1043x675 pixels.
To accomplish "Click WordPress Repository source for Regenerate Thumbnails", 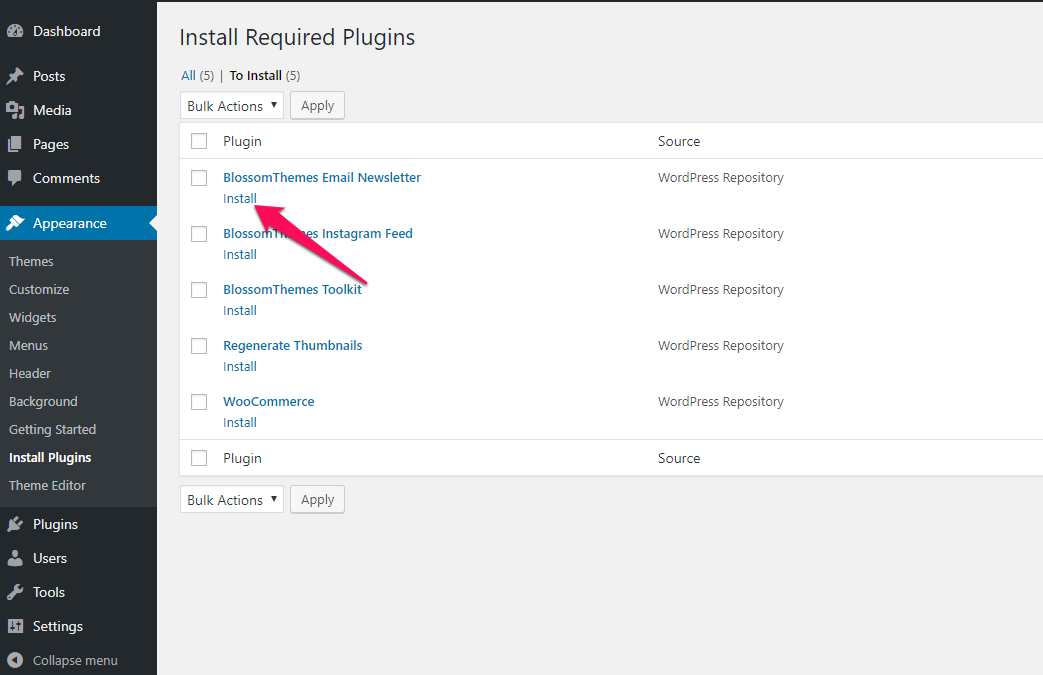I will (x=721, y=346).
